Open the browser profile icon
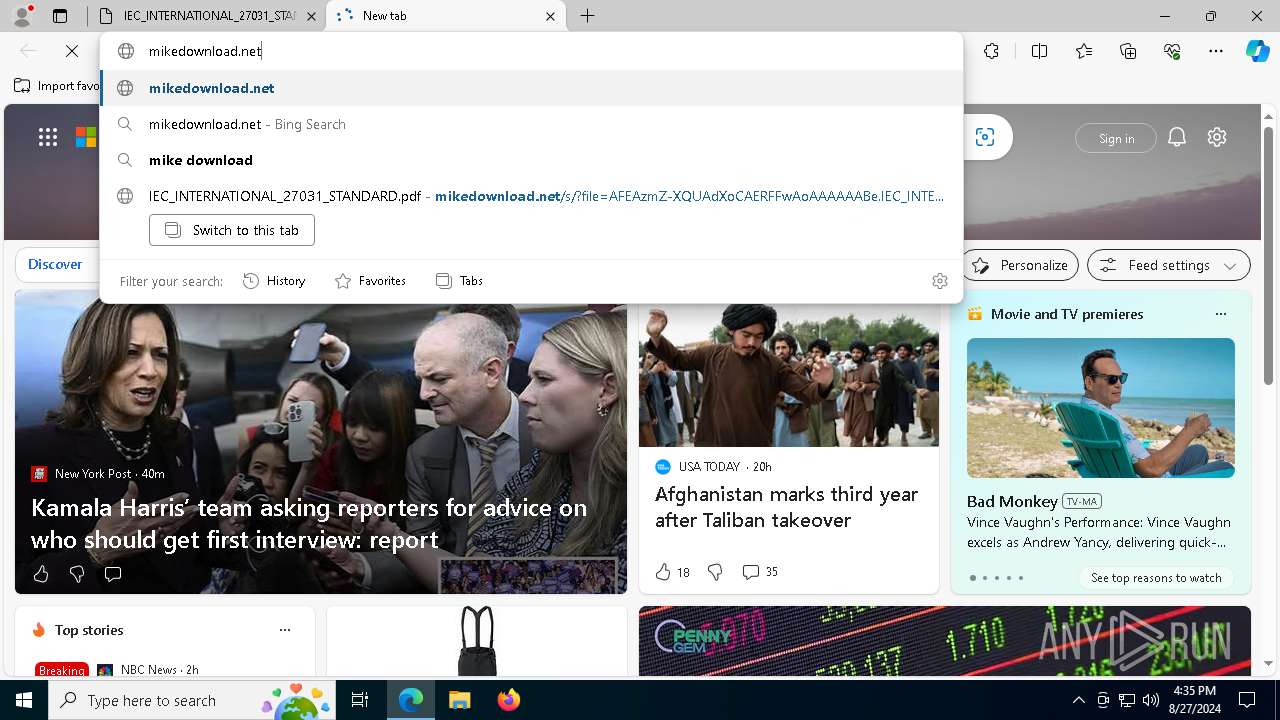This screenshot has width=1280, height=720. tap(22, 15)
